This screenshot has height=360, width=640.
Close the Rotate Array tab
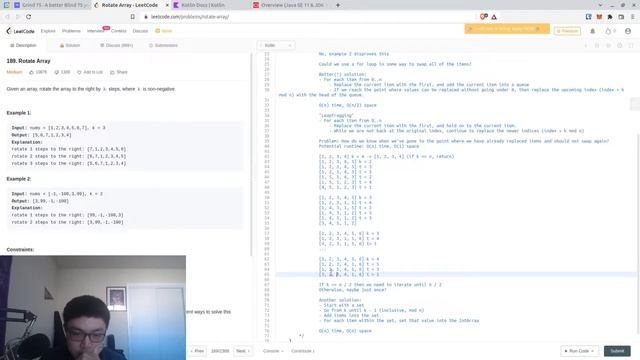(167, 5)
